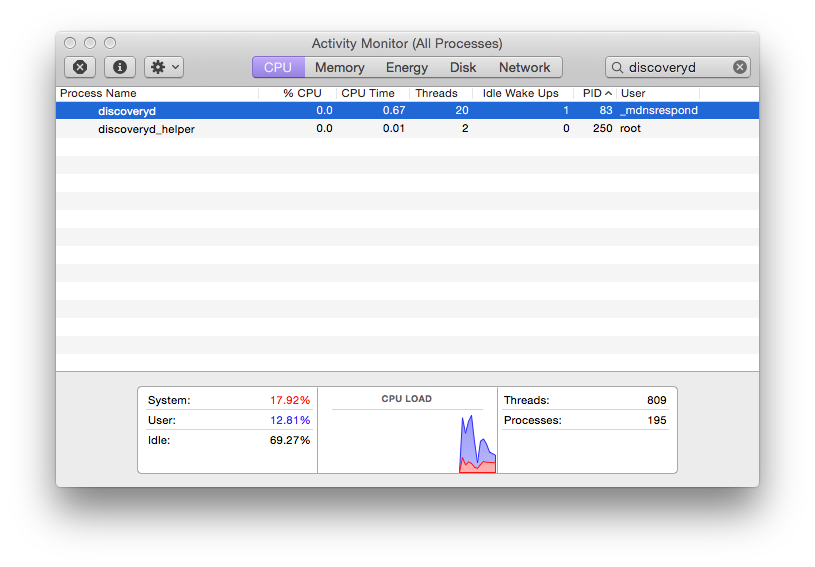Switch to the Network tab

coord(524,68)
